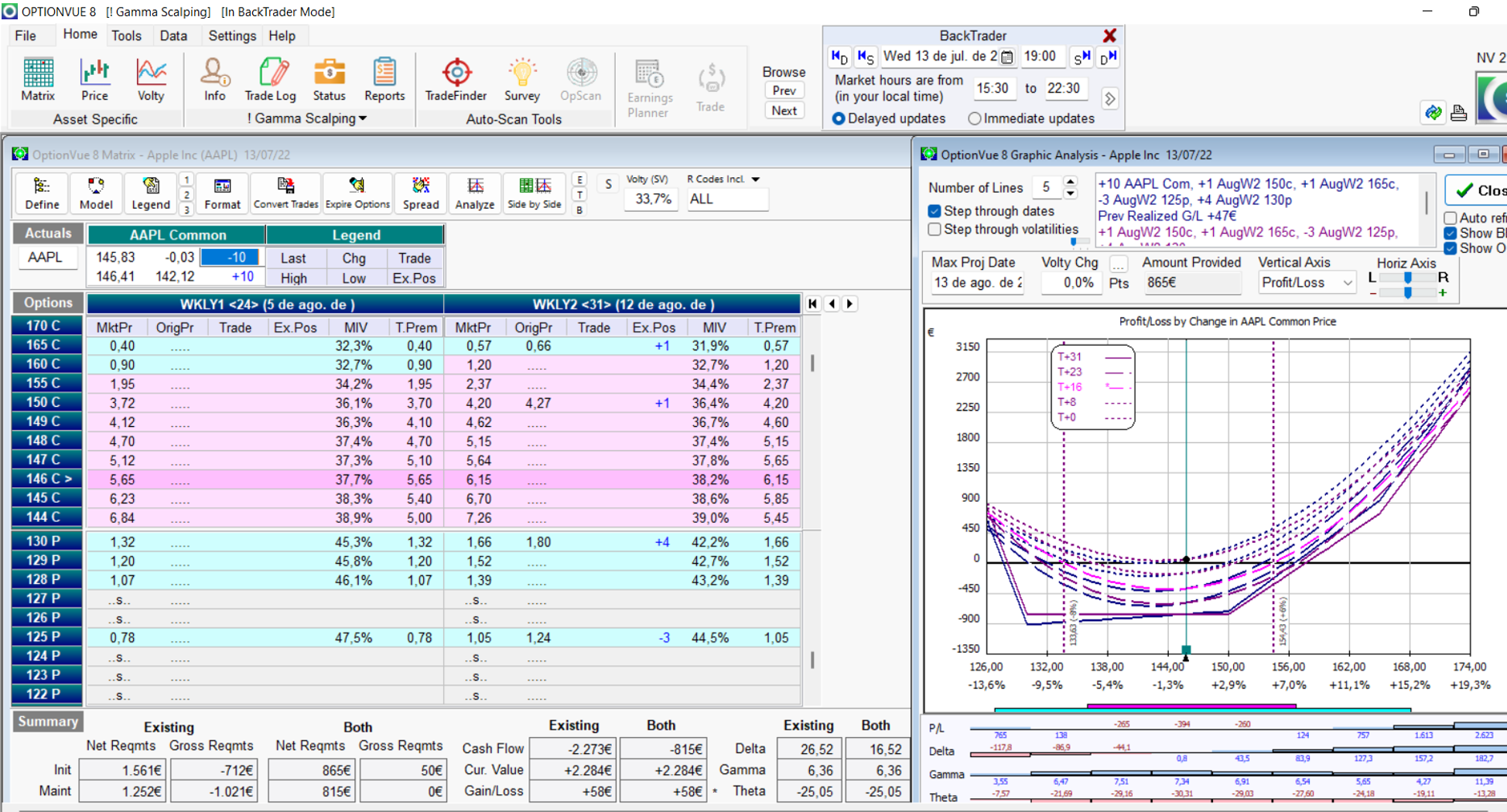Screen dimensions: 1507x812
Task: Open the Format icon in Matrix
Action: (222, 193)
